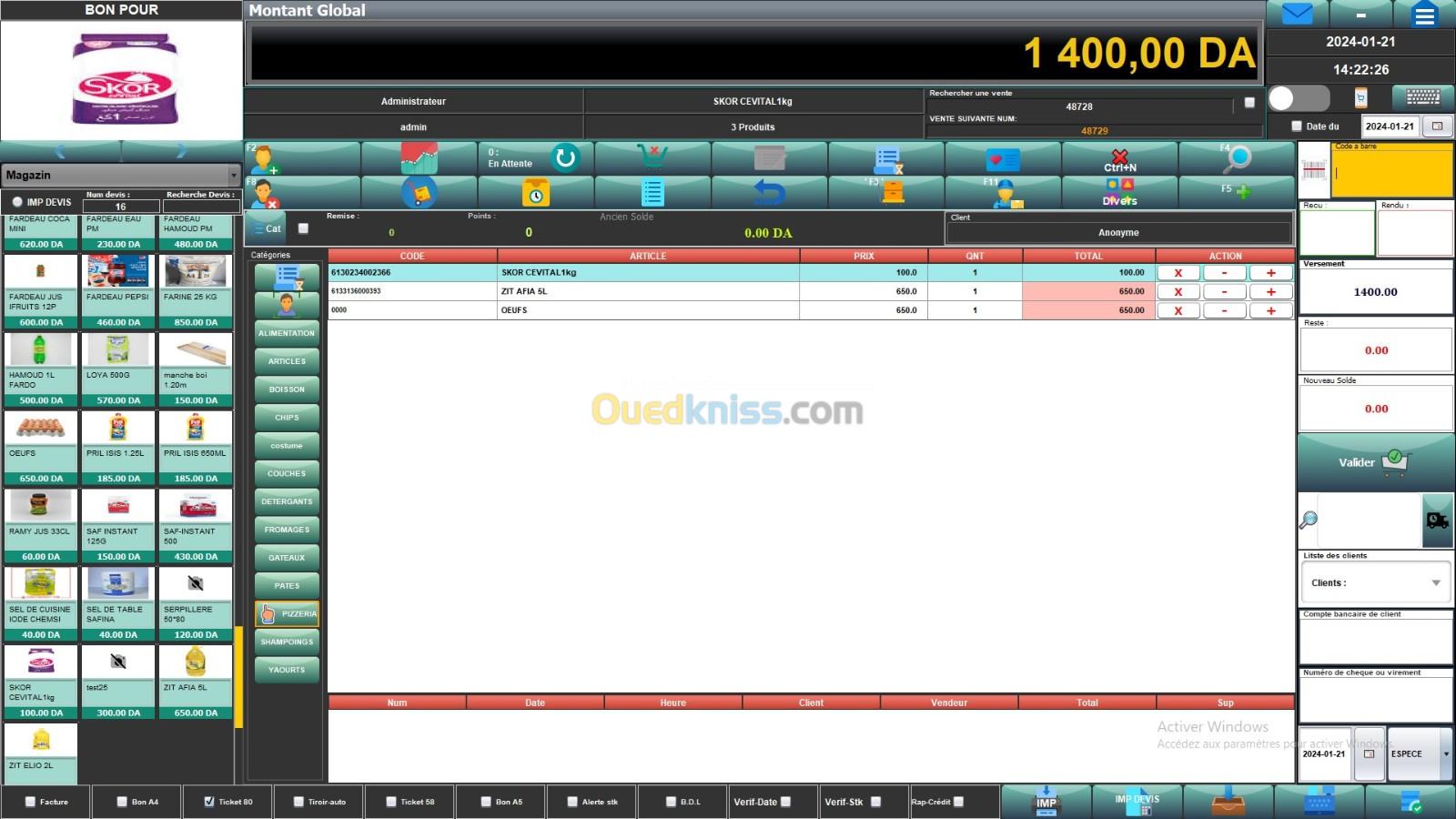The image size is (1456, 819).
Task: Click the F11 delivery man icon
Action: tap(1003, 193)
